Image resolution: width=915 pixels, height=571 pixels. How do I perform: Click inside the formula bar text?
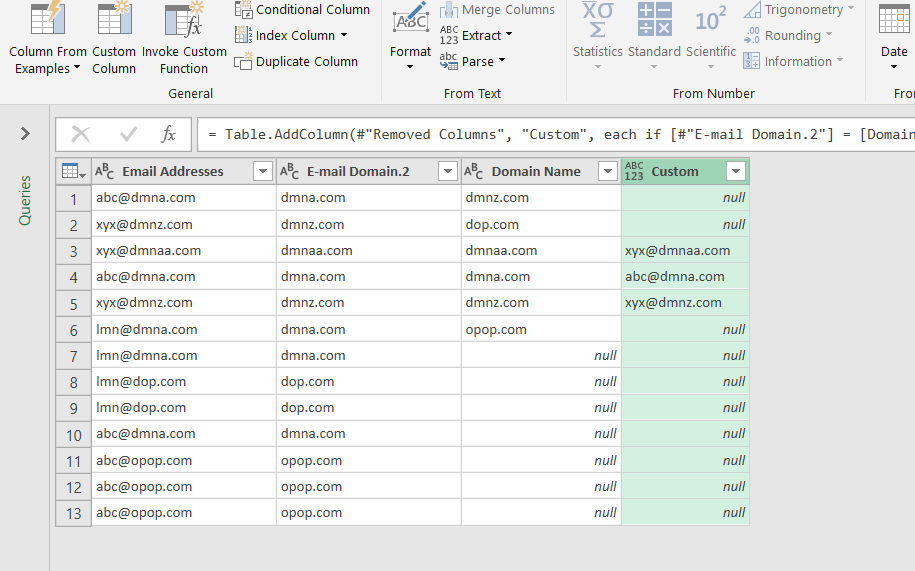[x=556, y=135]
